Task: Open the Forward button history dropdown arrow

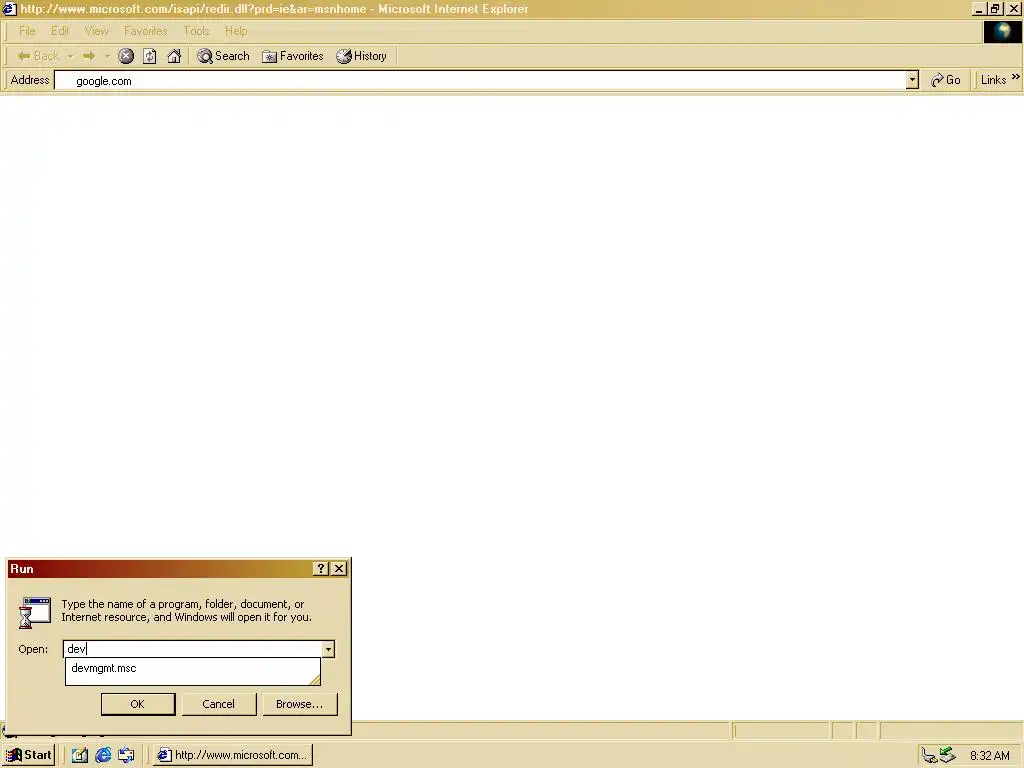Action: point(107,56)
